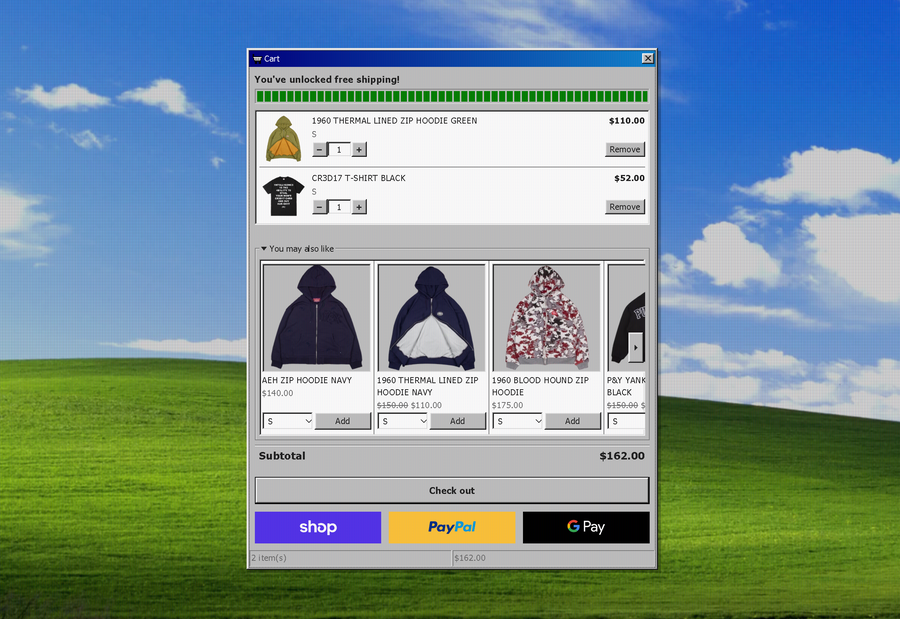This screenshot has height=619, width=900.
Task: Open size dropdown for AEH Zip Hoodie Navy
Action: [288, 421]
